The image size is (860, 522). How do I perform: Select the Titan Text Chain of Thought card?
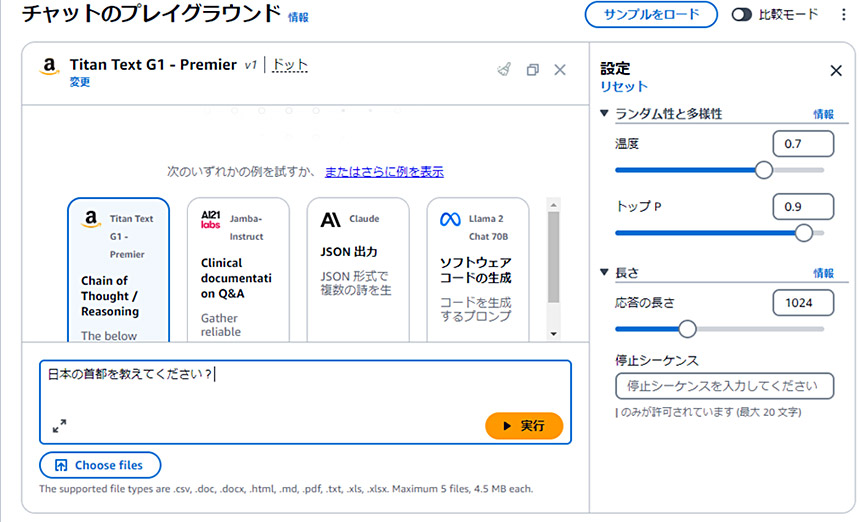(118, 270)
